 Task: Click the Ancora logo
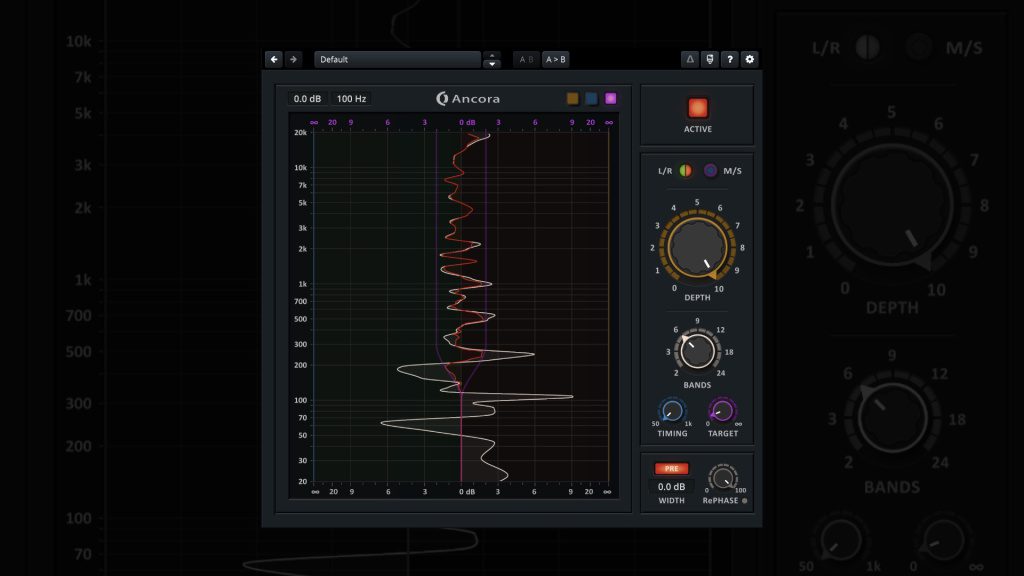(x=468, y=98)
